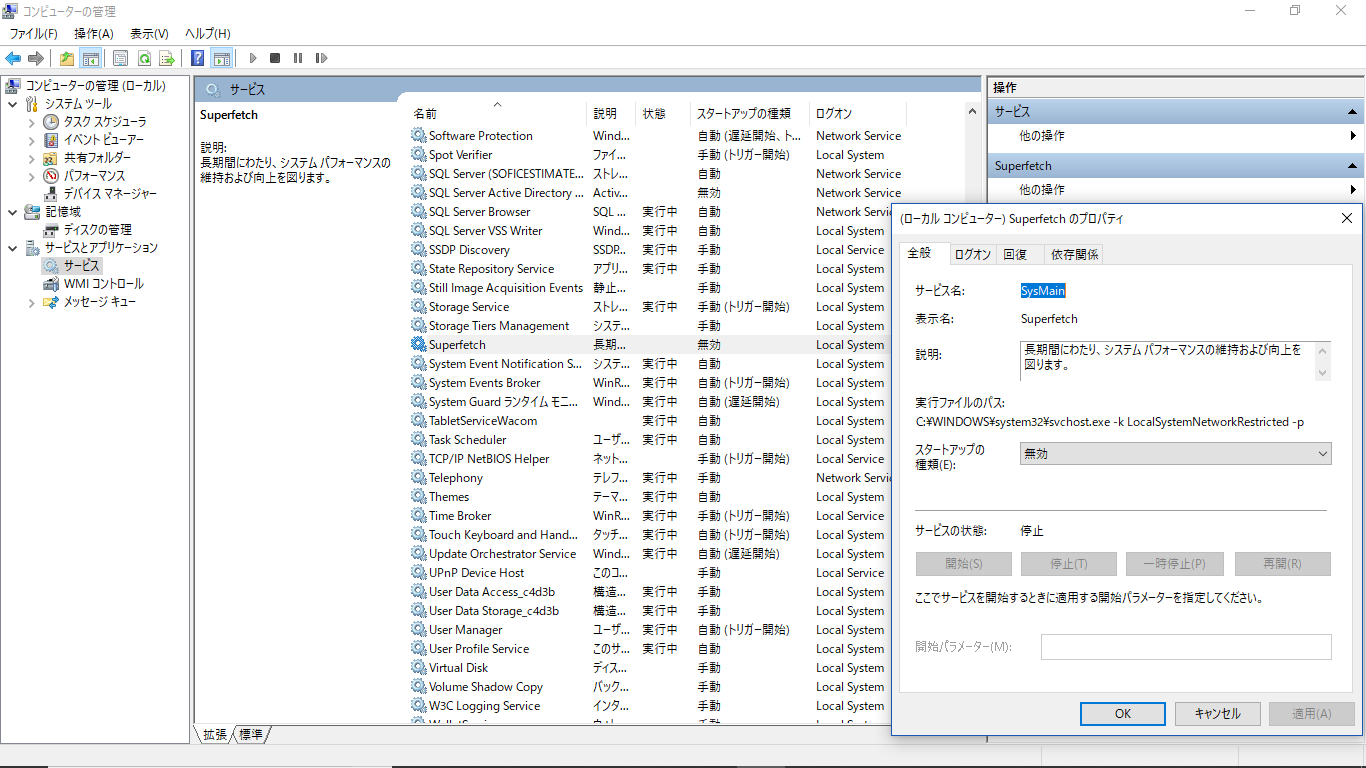Click gear icon of Task Scheduler service

pyautogui.click(x=418, y=439)
